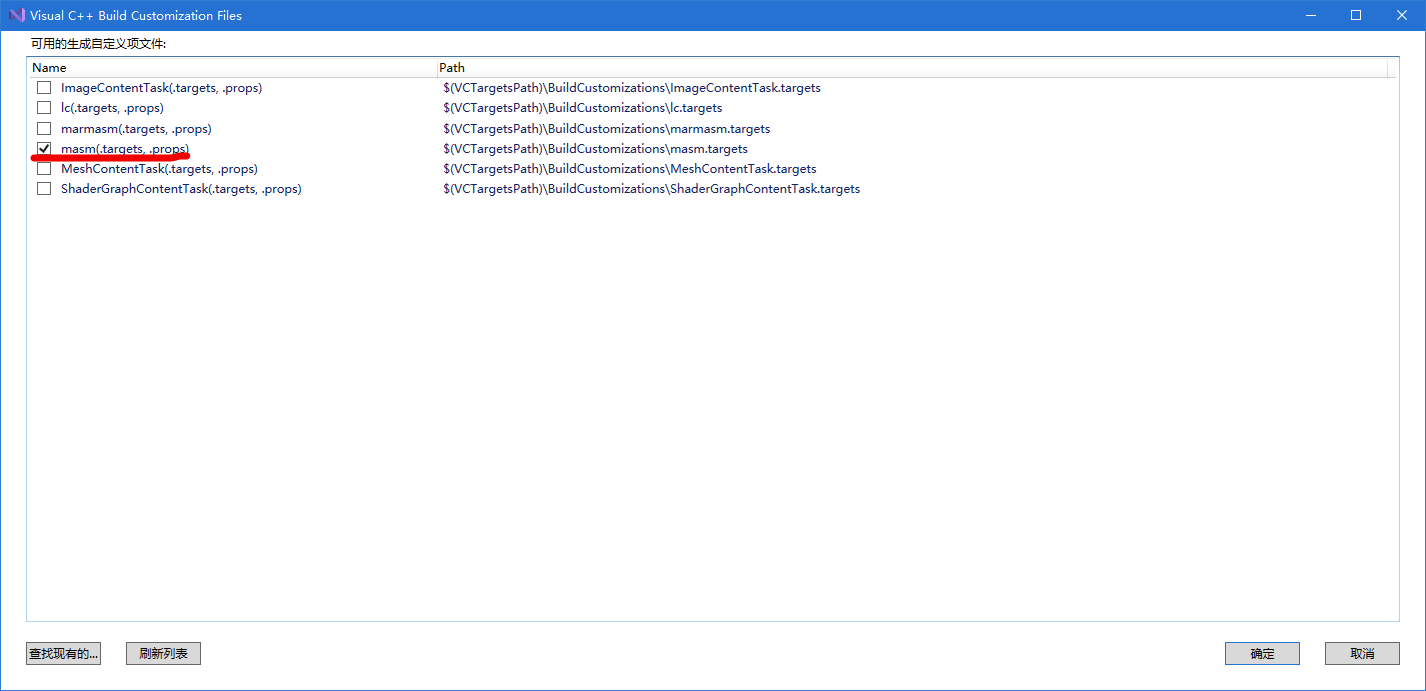The image size is (1426, 691).
Task: Select the MeshContentTask(.targets, .props) row name
Action: click(x=159, y=169)
